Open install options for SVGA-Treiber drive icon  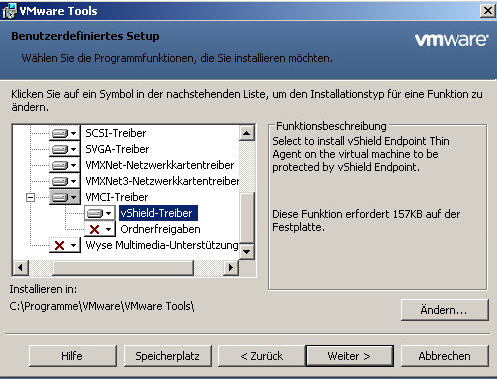tap(65, 149)
